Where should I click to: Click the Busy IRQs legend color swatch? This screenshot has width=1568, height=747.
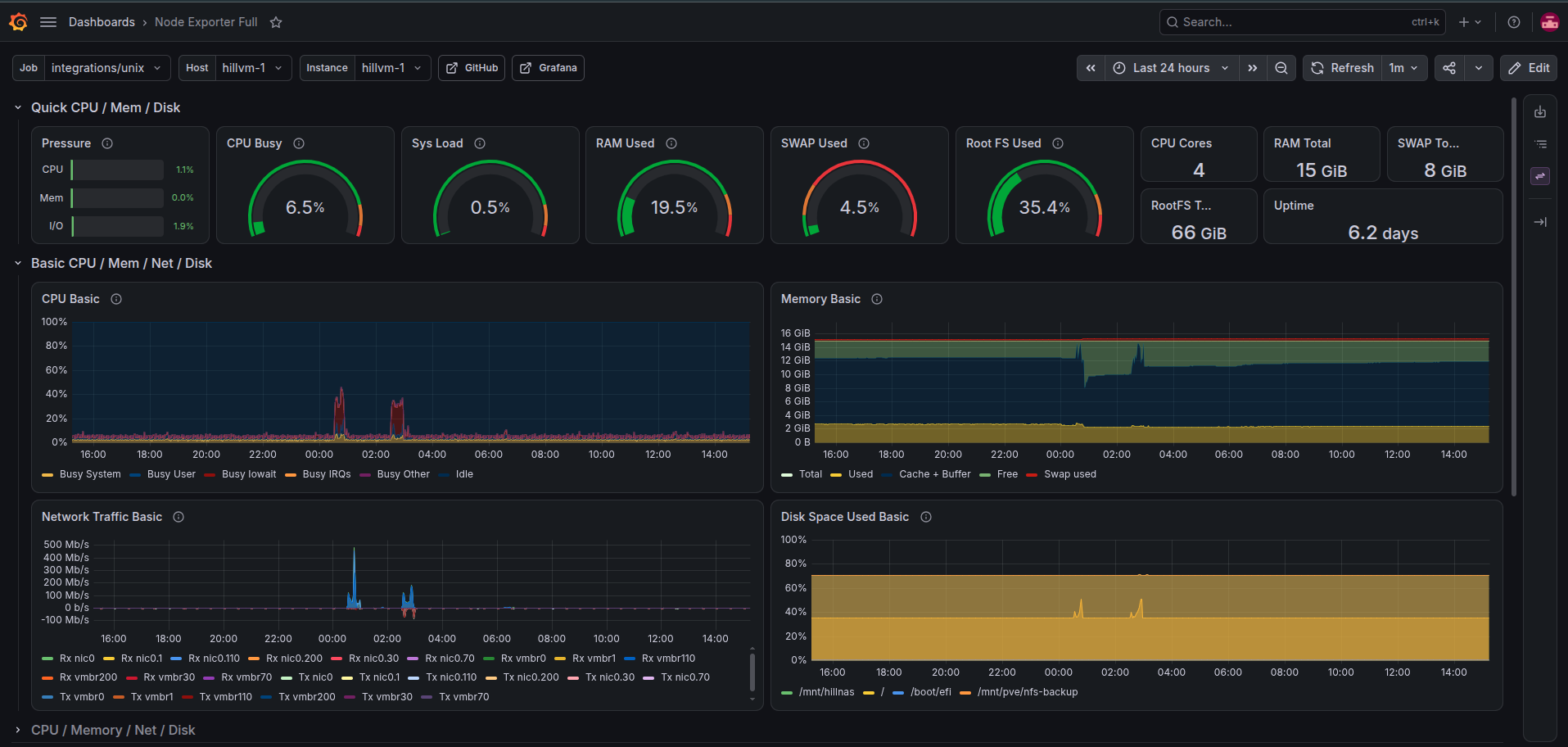click(291, 475)
